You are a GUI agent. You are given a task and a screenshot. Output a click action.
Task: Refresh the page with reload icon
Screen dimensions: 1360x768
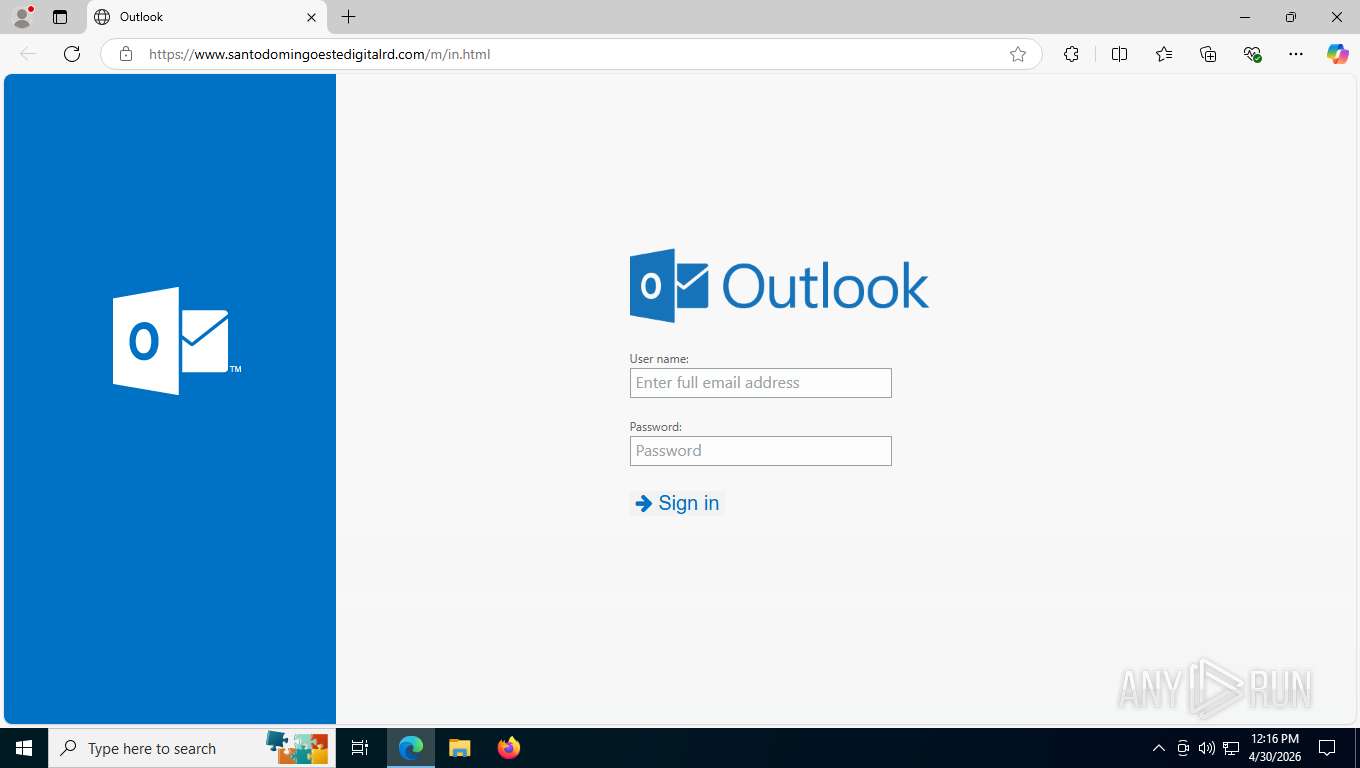pyautogui.click(x=72, y=54)
